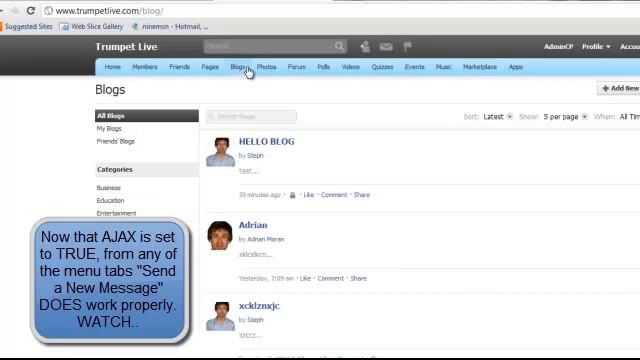Open the Show 5 per page dropdown
This screenshot has width=640, height=360.
tap(565, 117)
